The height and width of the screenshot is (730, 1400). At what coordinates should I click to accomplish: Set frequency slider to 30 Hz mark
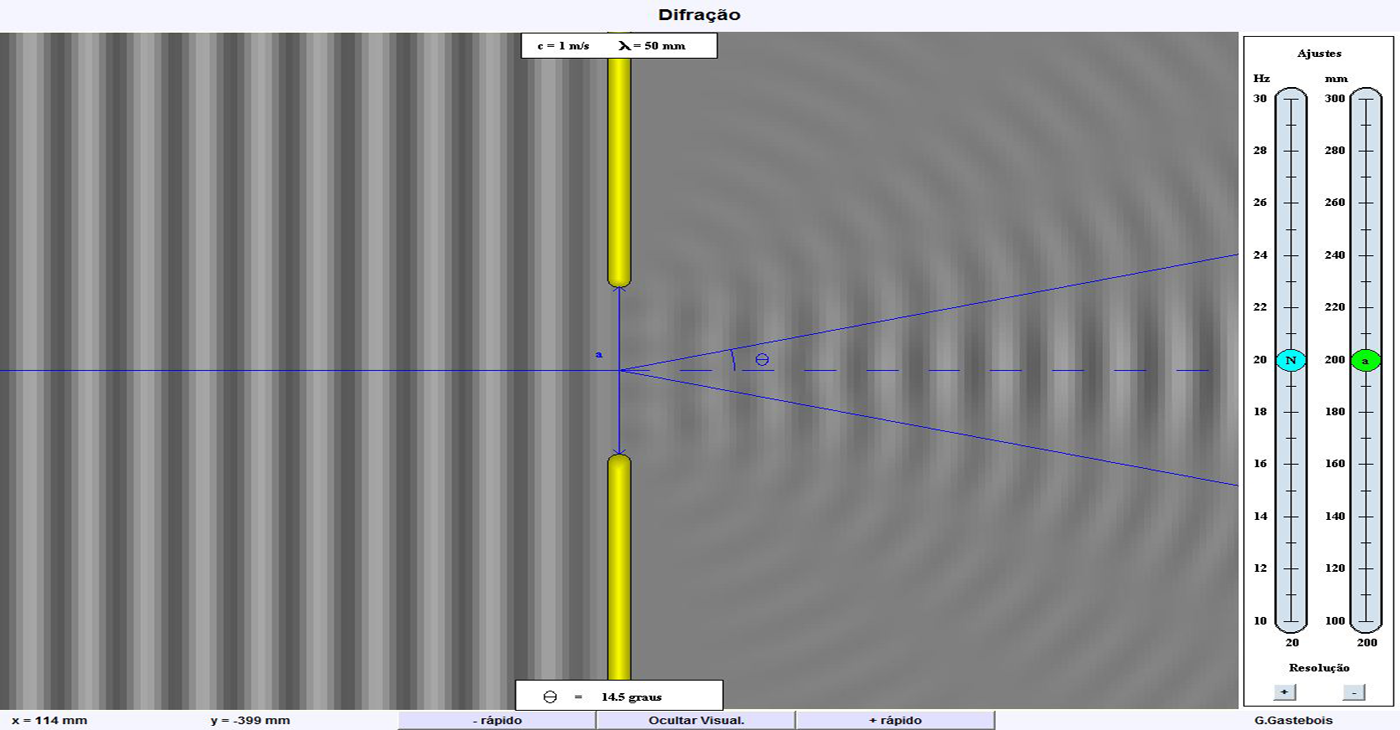[1291, 99]
